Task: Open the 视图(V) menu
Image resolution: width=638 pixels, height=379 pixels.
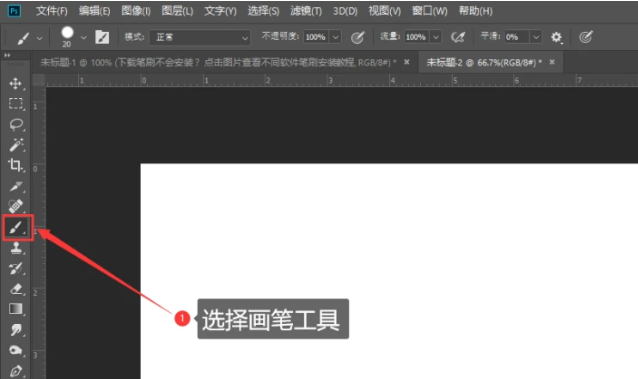Action: [385, 11]
